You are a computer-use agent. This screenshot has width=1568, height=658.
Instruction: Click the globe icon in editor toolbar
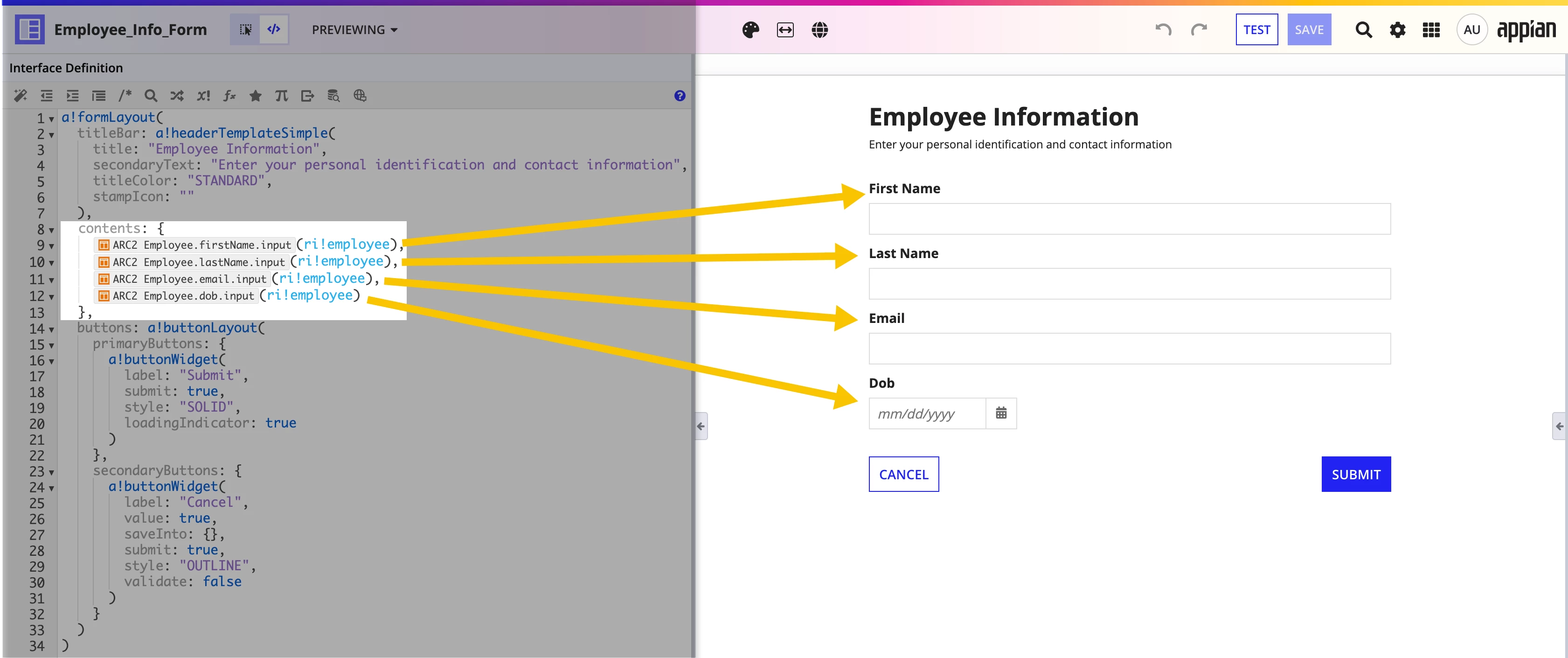coord(360,96)
